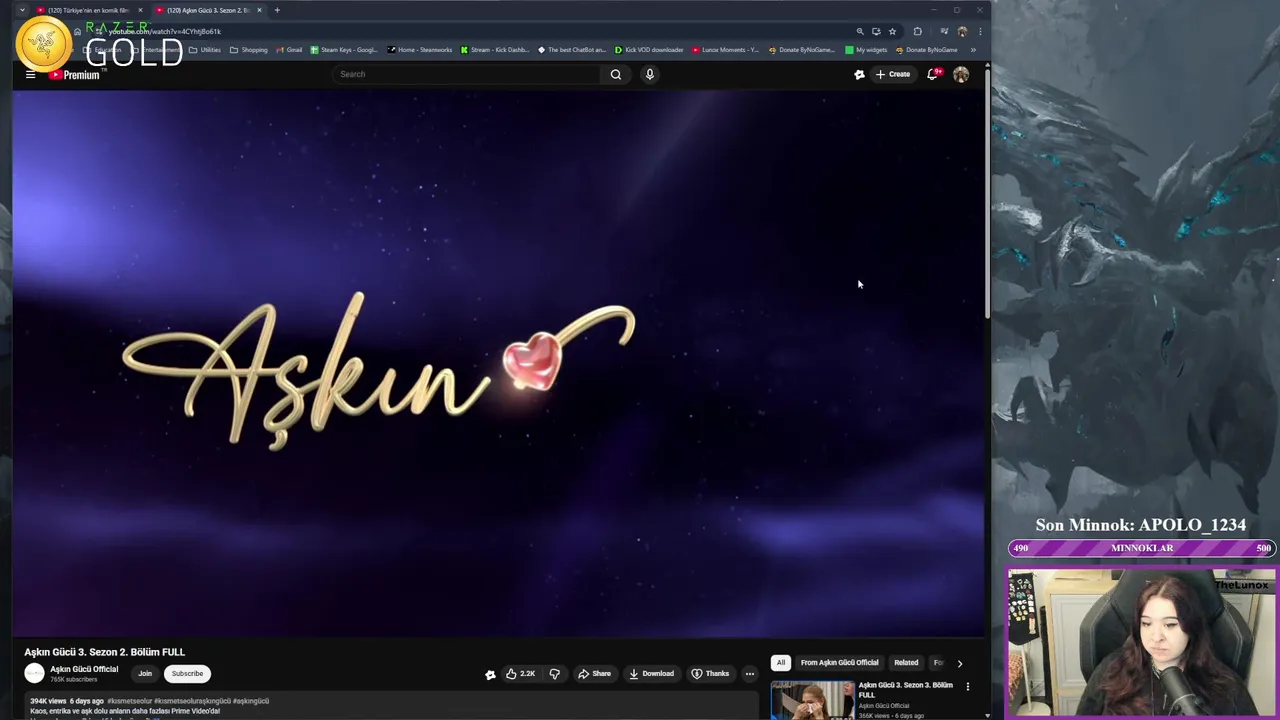Viewport: 1280px width, 720px height.
Task: Click the YouTube search input field
Action: (x=465, y=74)
